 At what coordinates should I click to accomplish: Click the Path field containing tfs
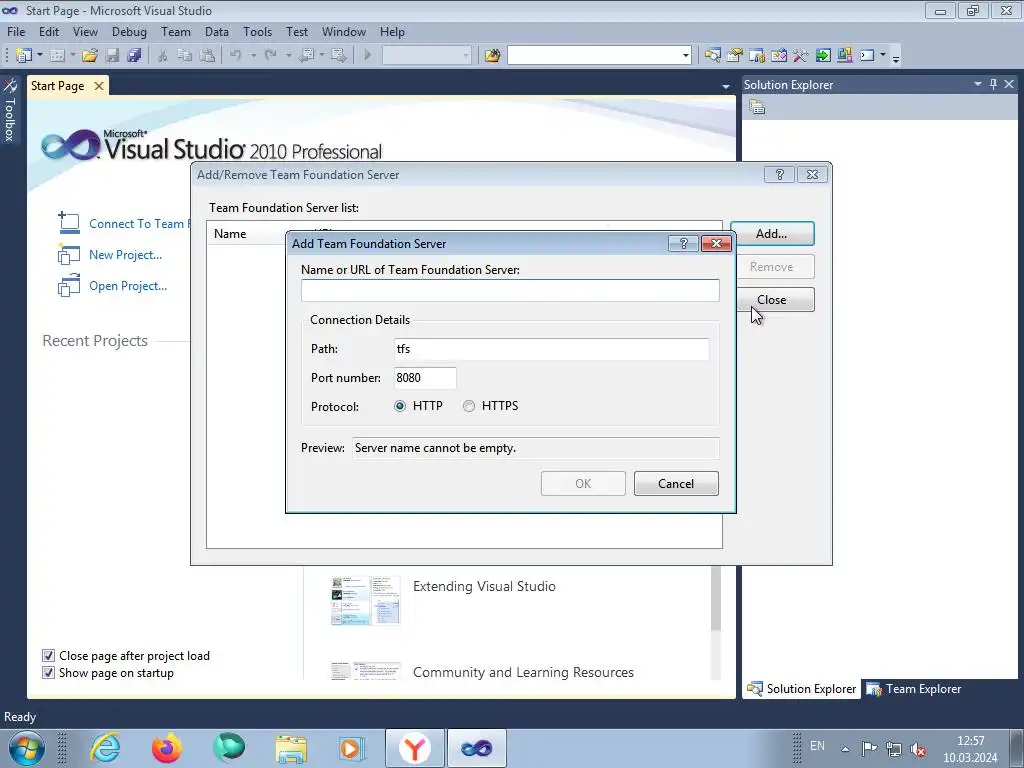click(552, 349)
